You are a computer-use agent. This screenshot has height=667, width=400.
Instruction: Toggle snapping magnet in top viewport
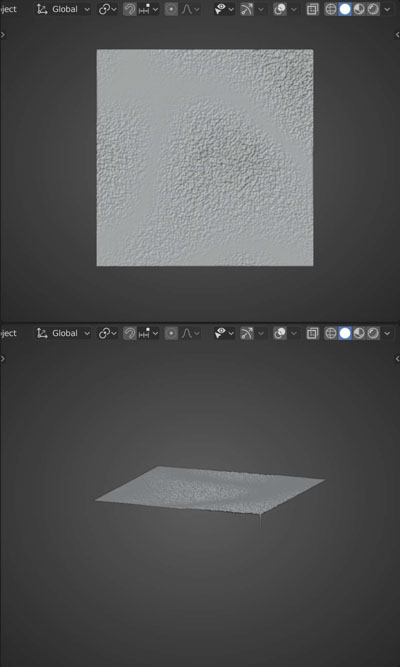point(129,9)
